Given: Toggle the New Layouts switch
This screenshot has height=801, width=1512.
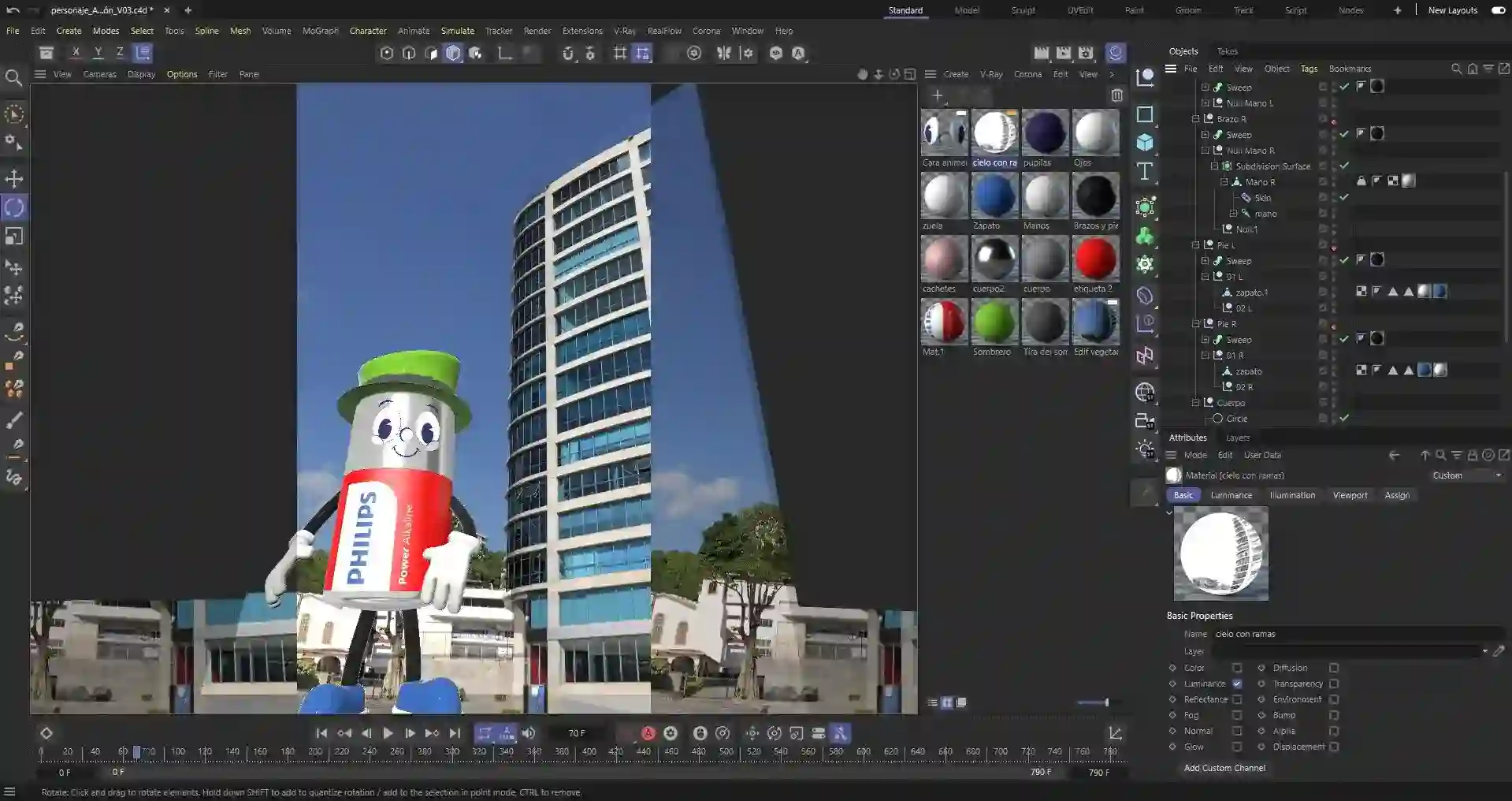Looking at the screenshot, I should pyautogui.click(x=1498, y=10).
